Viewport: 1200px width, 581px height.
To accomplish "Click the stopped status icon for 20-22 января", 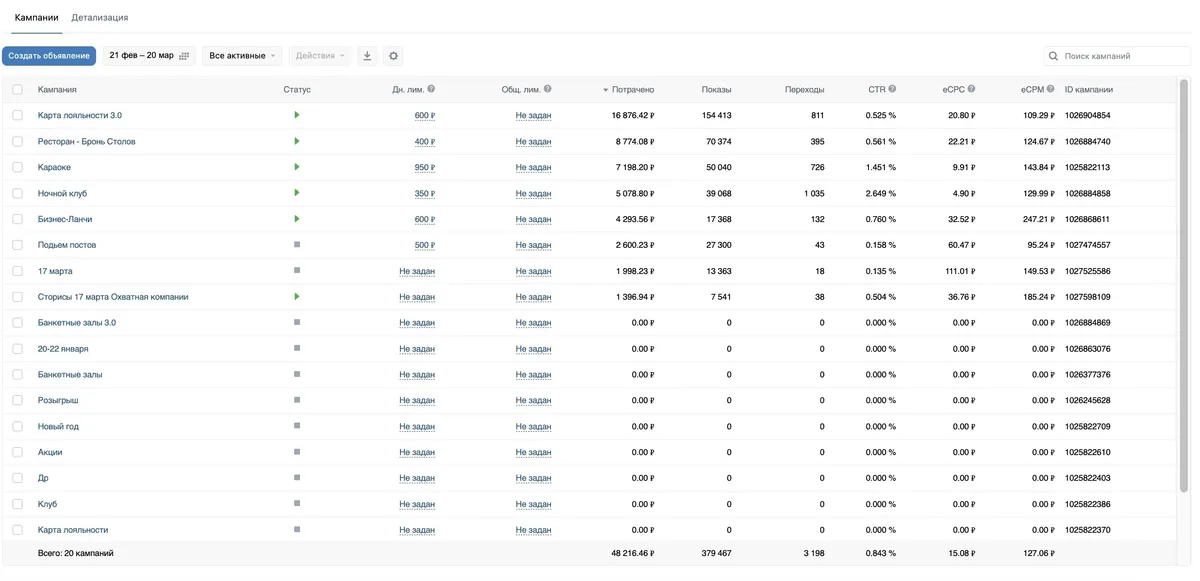I will pyautogui.click(x=297, y=348).
